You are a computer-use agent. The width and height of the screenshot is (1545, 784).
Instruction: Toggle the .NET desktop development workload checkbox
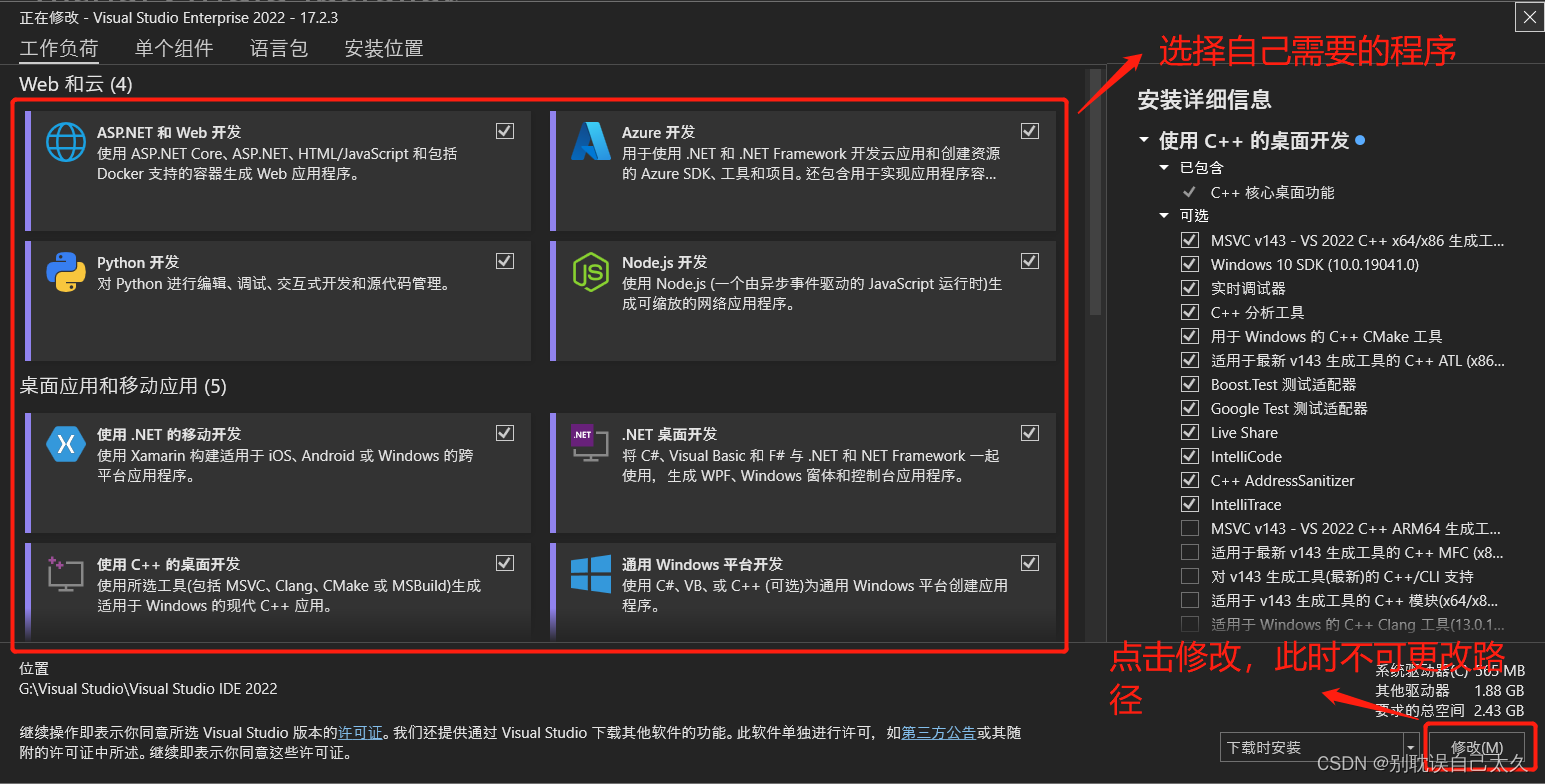(x=1030, y=433)
